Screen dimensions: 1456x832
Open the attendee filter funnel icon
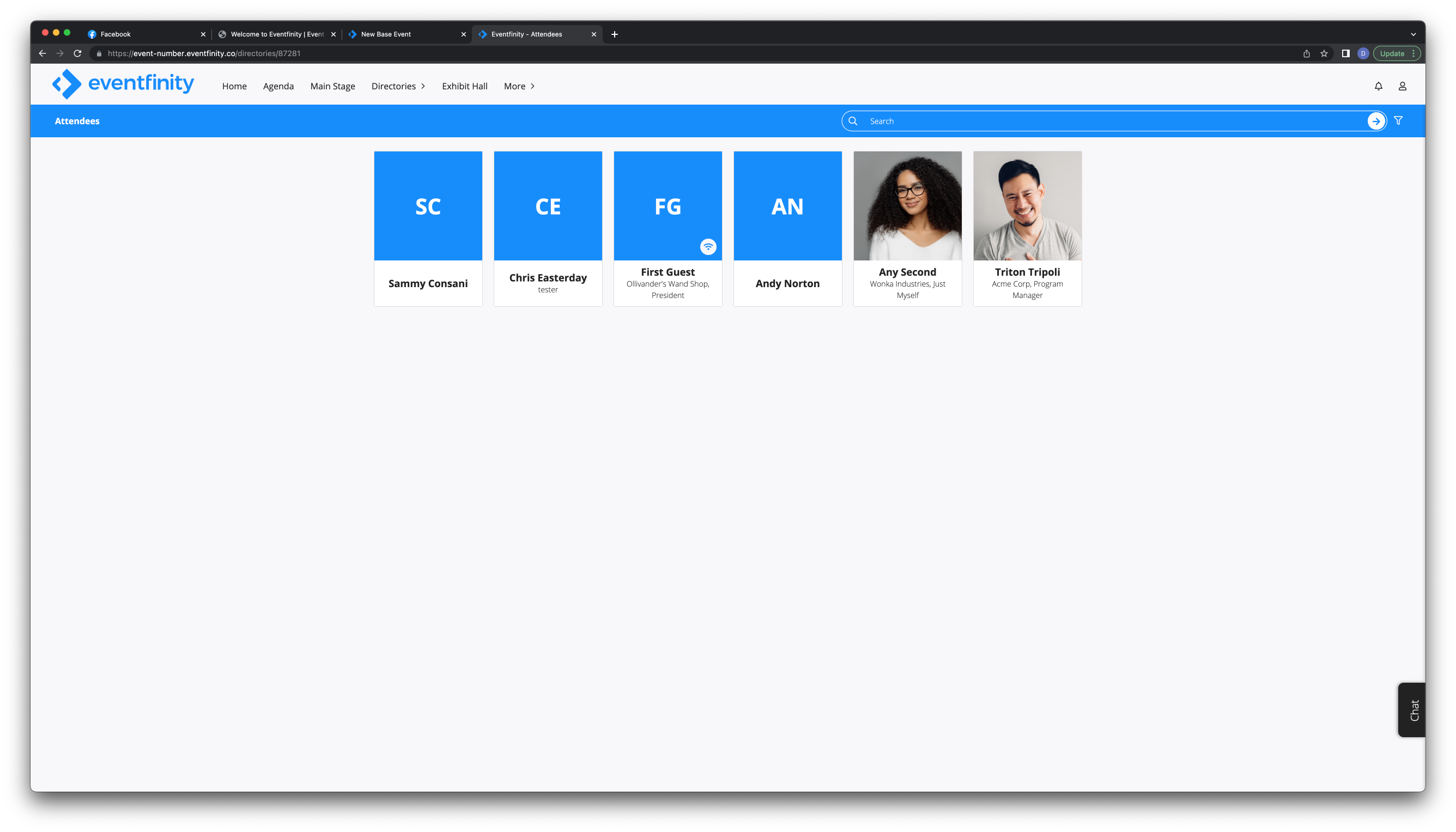point(1398,120)
